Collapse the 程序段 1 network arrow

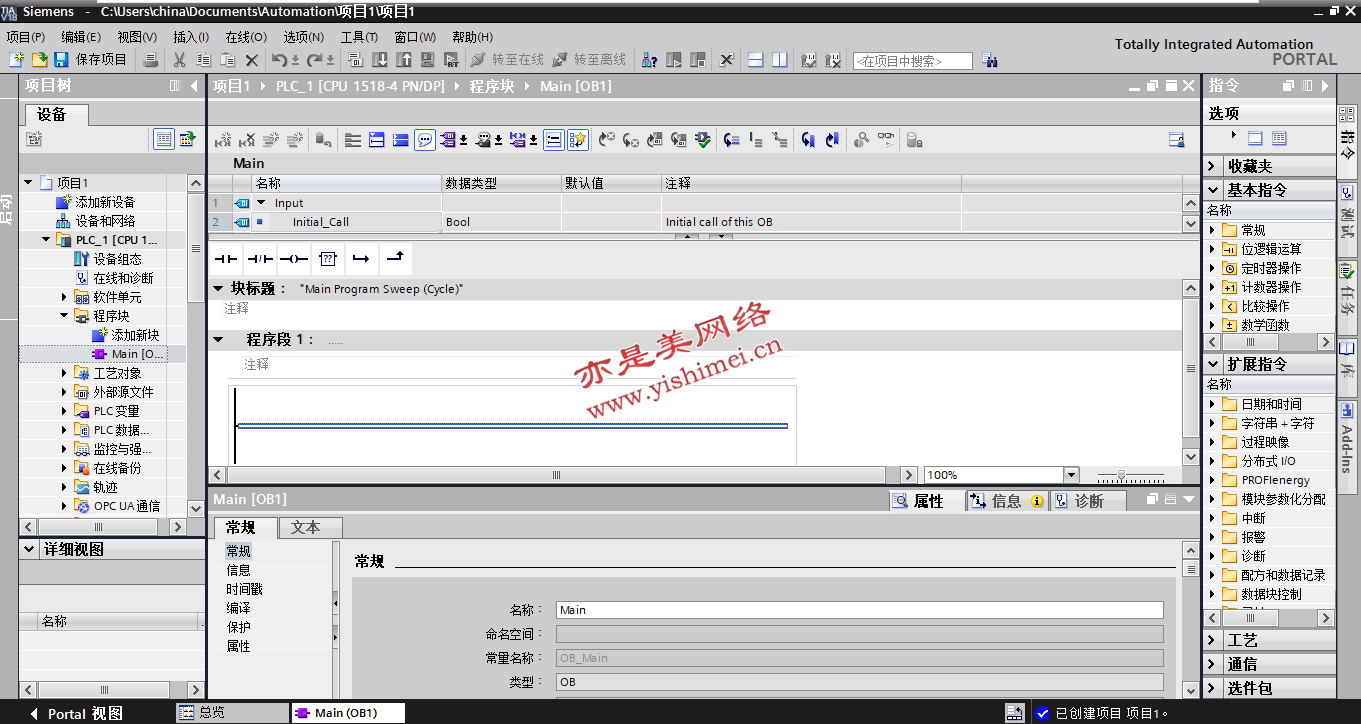218,340
